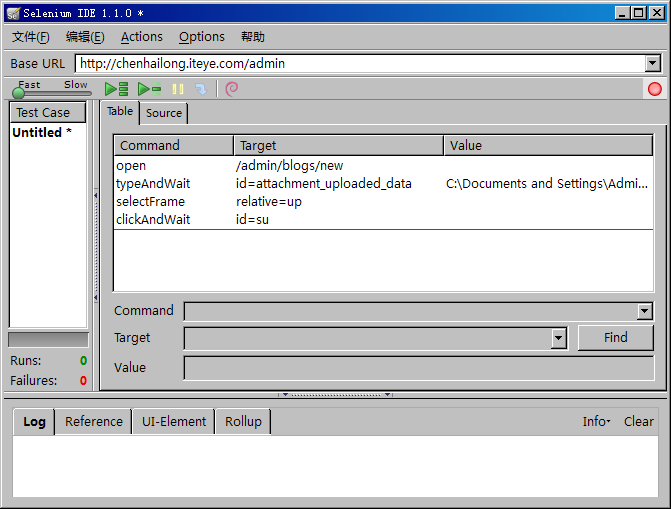This screenshot has height=509, width=671.
Task: Adjust the Fast–Slow speed slider
Action: pyautogui.click(x=51, y=92)
